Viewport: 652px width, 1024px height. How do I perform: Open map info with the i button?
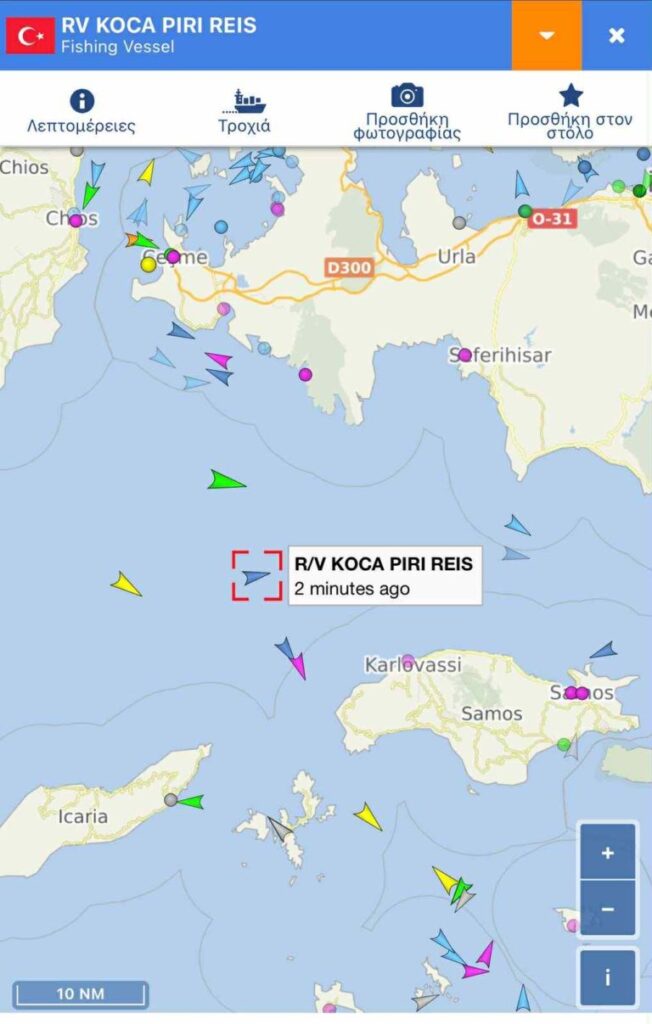(608, 977)
